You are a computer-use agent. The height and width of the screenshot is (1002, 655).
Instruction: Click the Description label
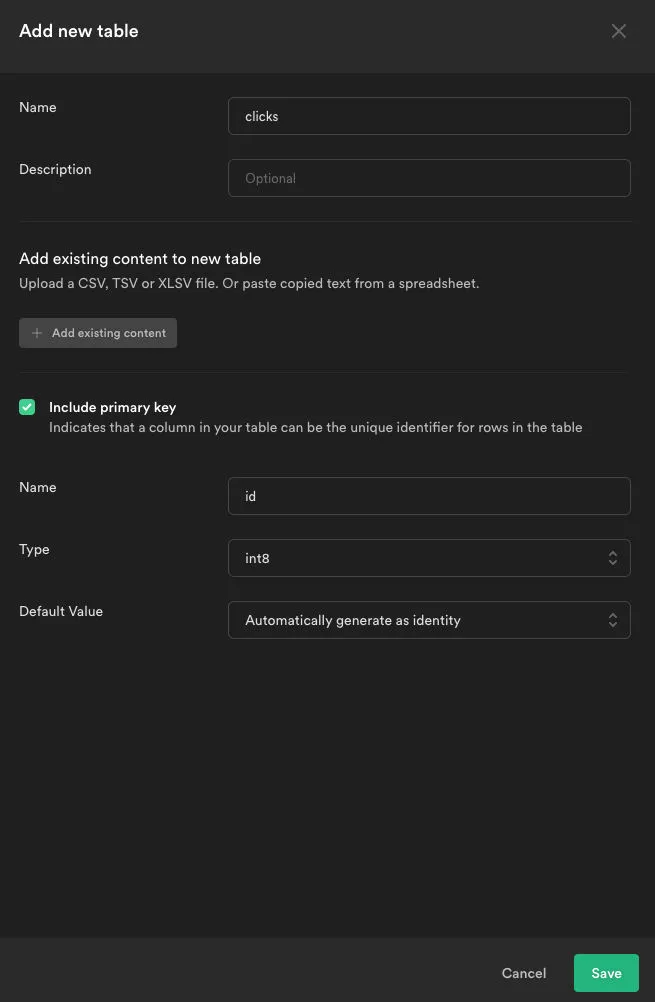(55, 170)
